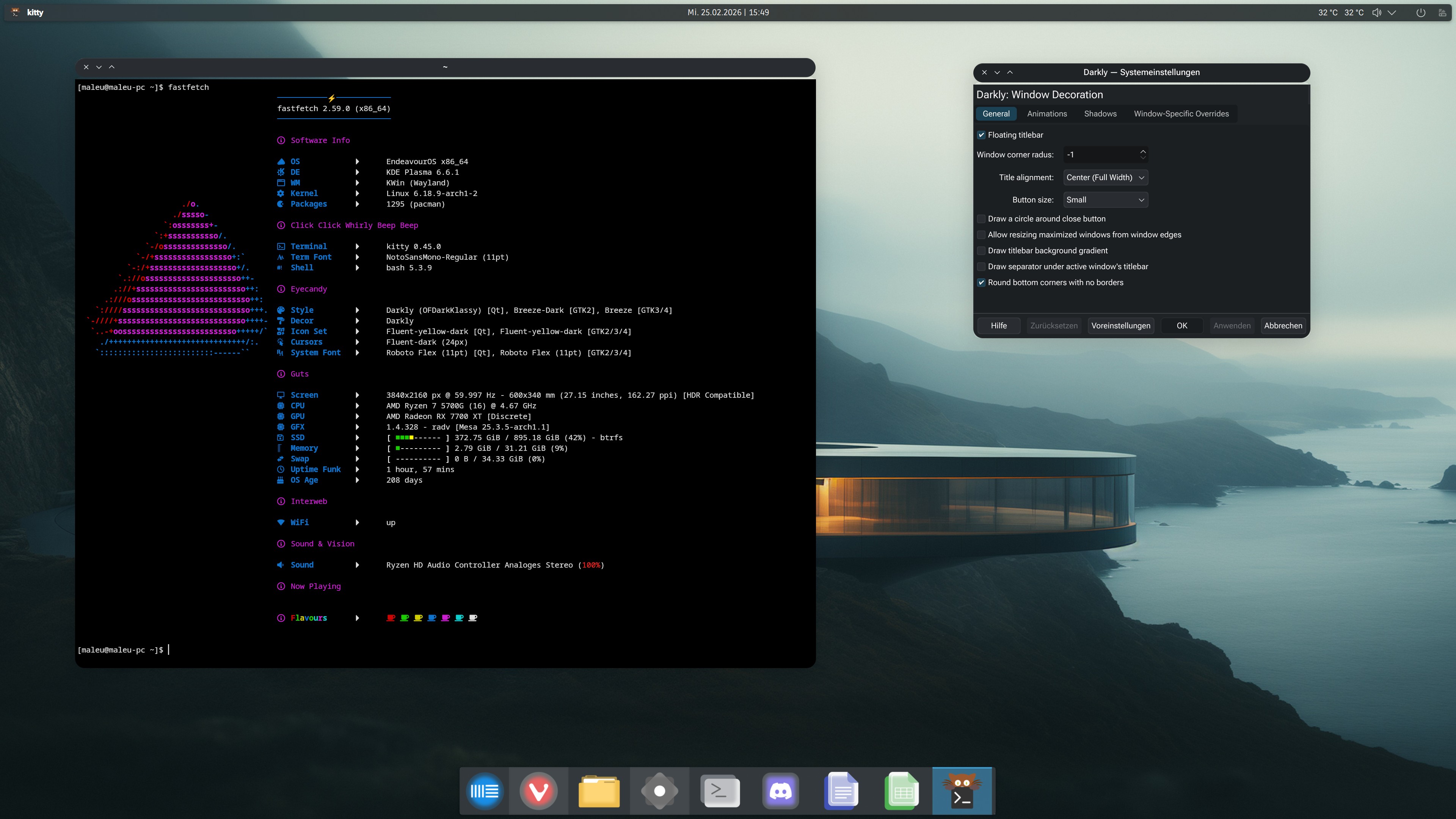
Task: Open the Title alignment dropdown
Action: (1105, 177)
